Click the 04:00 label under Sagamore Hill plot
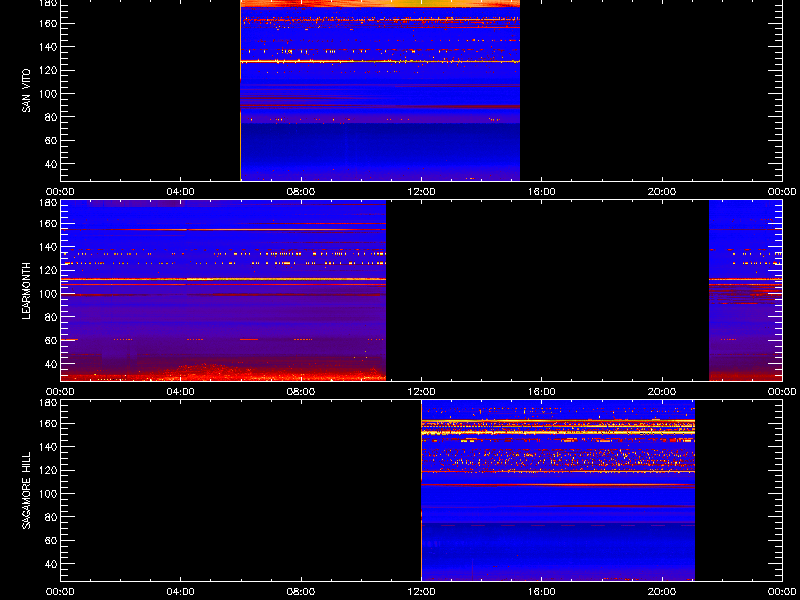Viewport: 800px width, 600px height. pyautogui.click(x=181, y=592)
